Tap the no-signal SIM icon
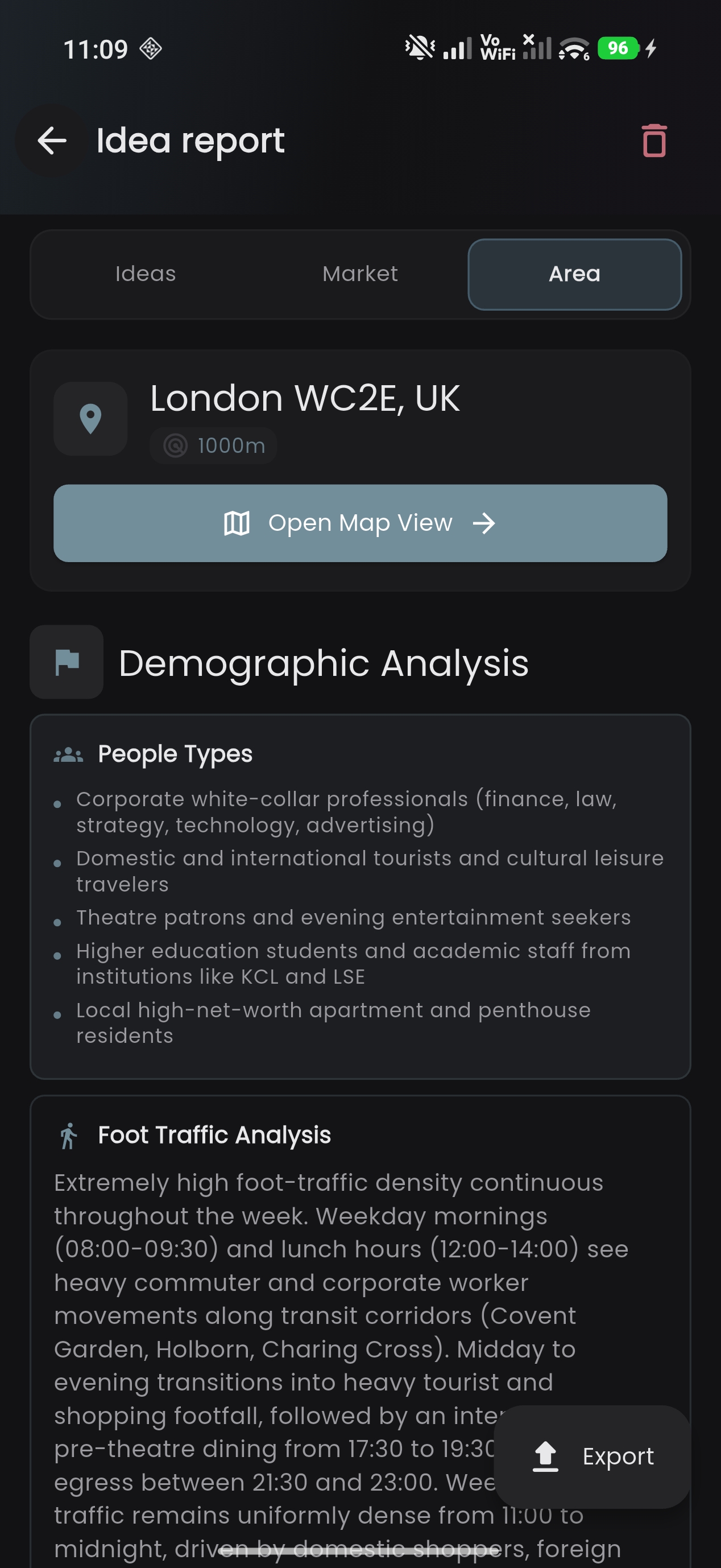Image resolution: width=721 pixels, height=1568 pixels. coord(537,47)
